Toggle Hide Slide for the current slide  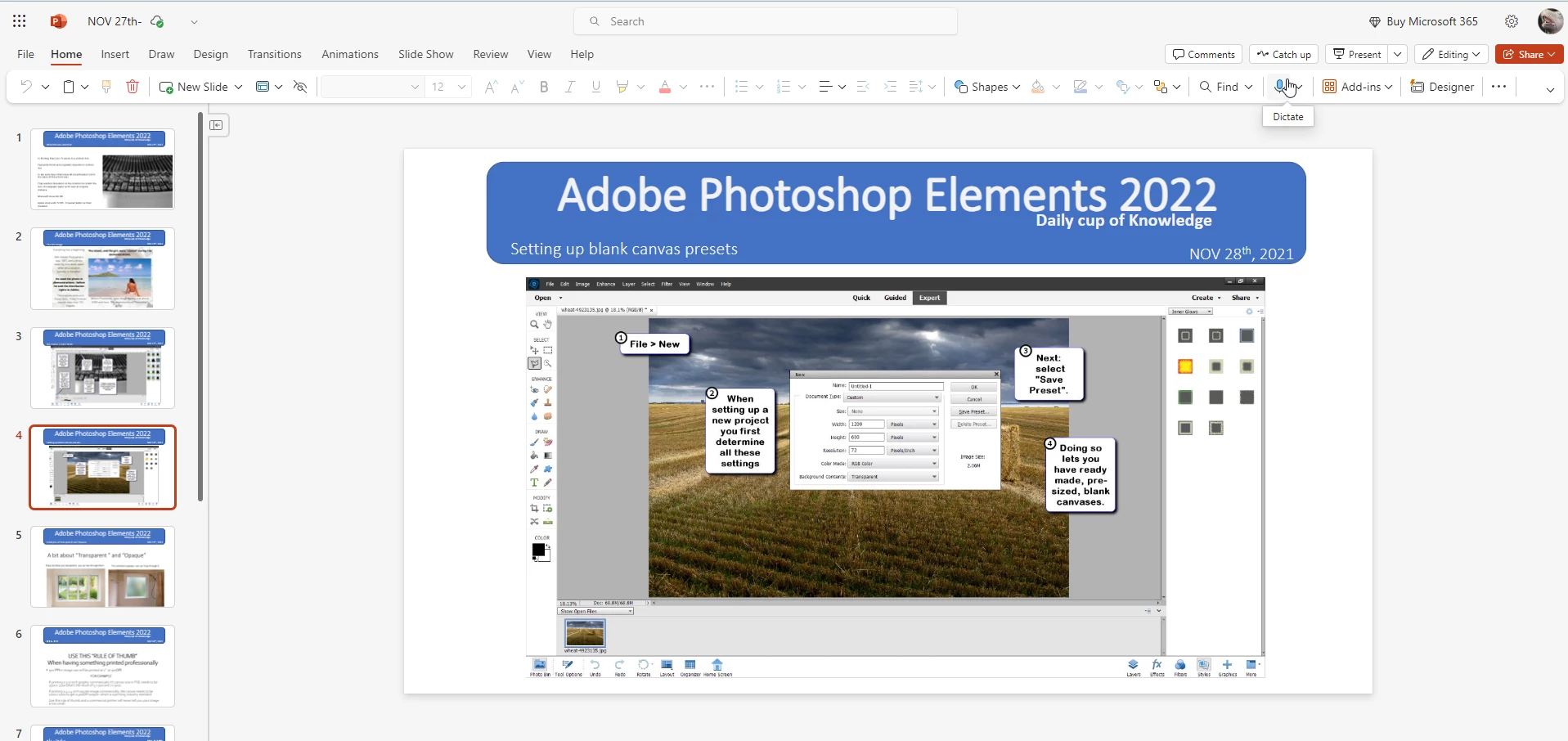[300, 87]
